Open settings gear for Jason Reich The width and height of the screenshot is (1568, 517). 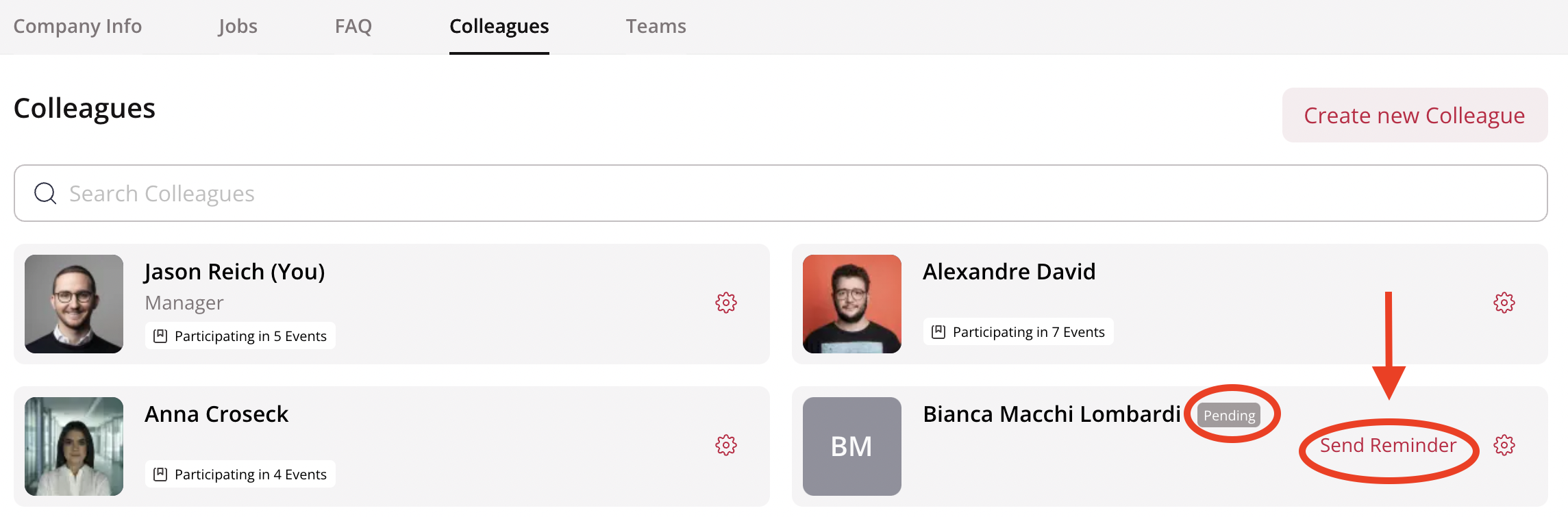point(725,303)
